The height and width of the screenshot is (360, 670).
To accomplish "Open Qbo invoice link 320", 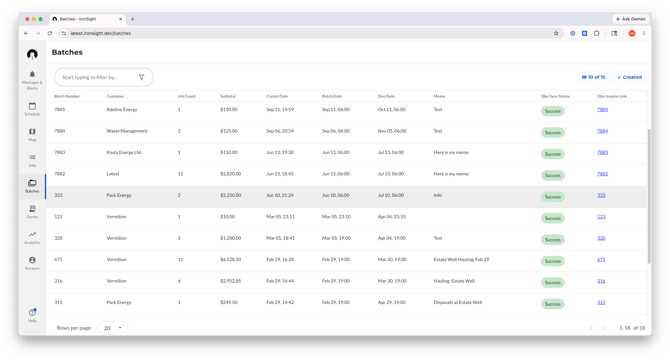I will [601, 238].
